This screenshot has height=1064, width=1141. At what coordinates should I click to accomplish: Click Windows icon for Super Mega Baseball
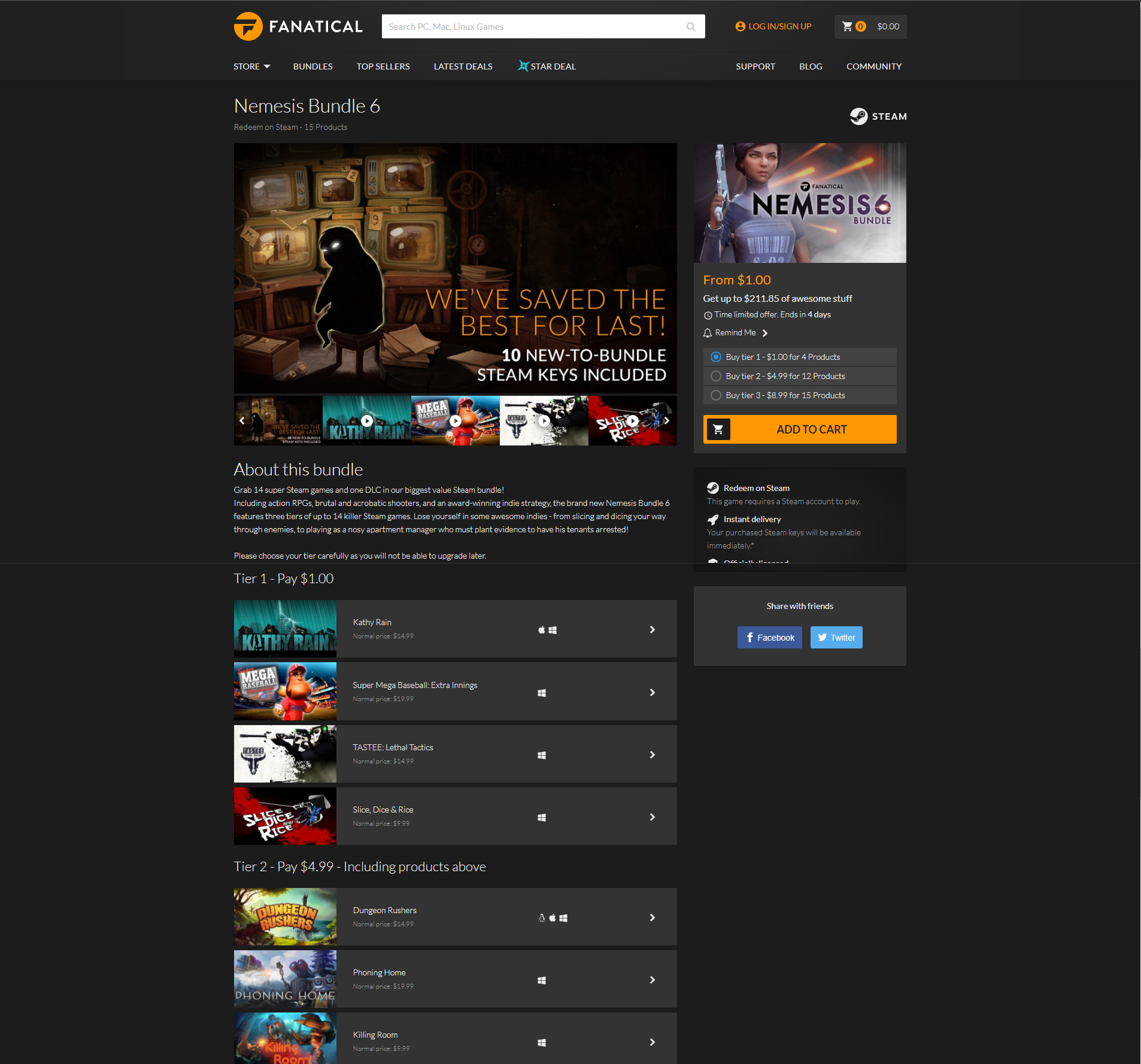tap(542, 693)
